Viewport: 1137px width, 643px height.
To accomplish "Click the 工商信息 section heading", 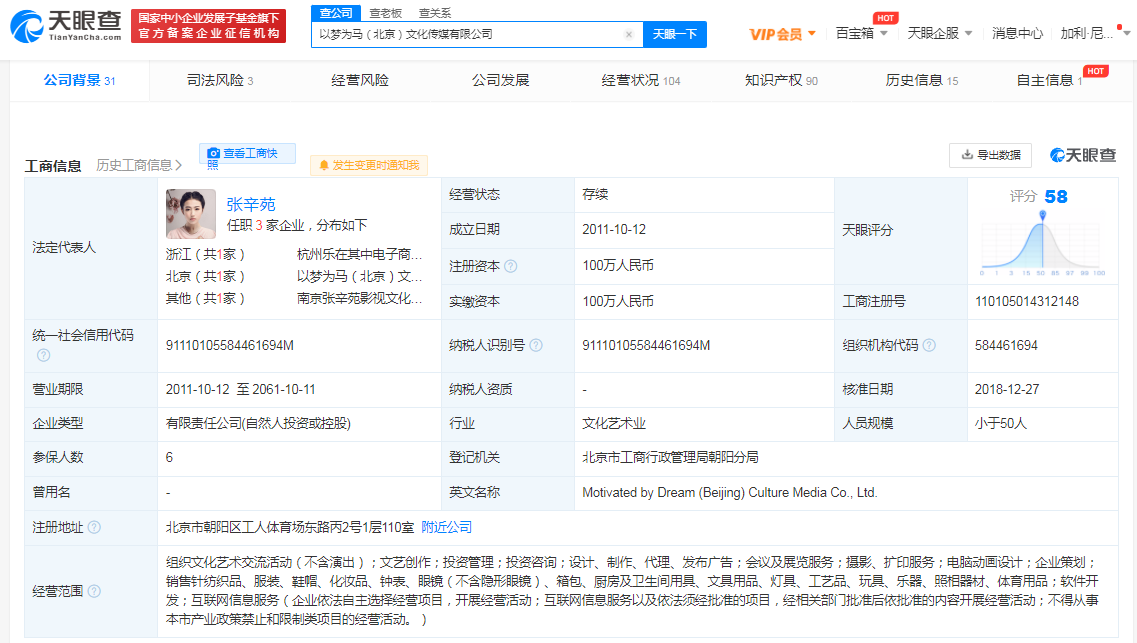I will (53, 166).
